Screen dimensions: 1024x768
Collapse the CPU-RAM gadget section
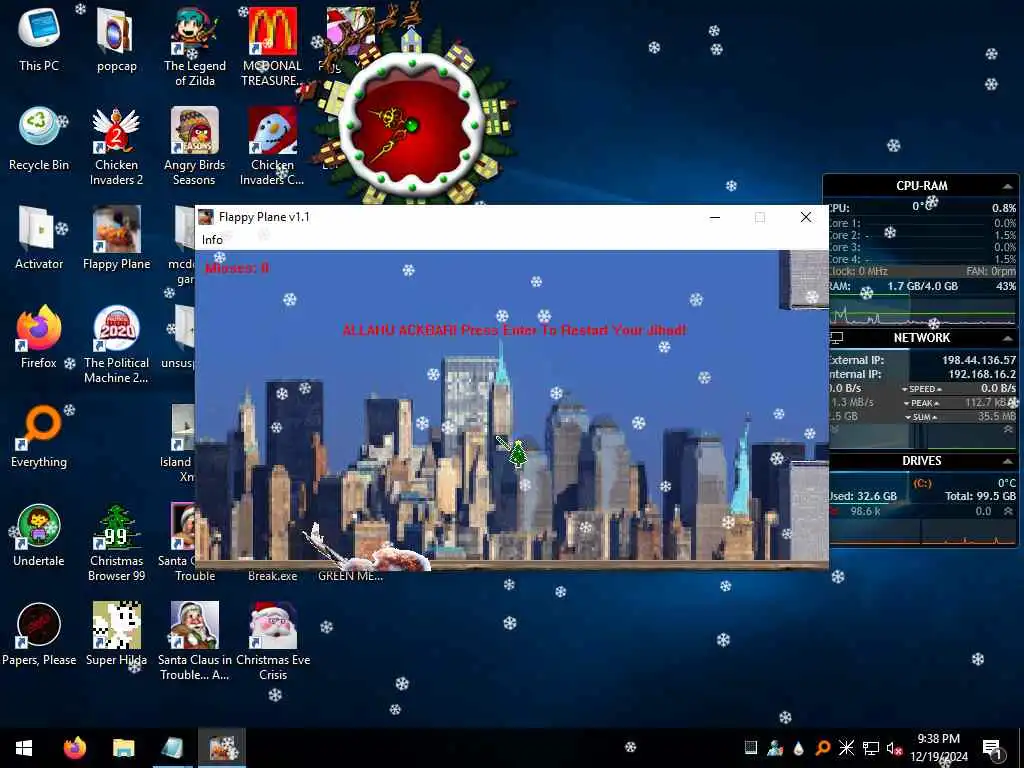point(1007,186)
